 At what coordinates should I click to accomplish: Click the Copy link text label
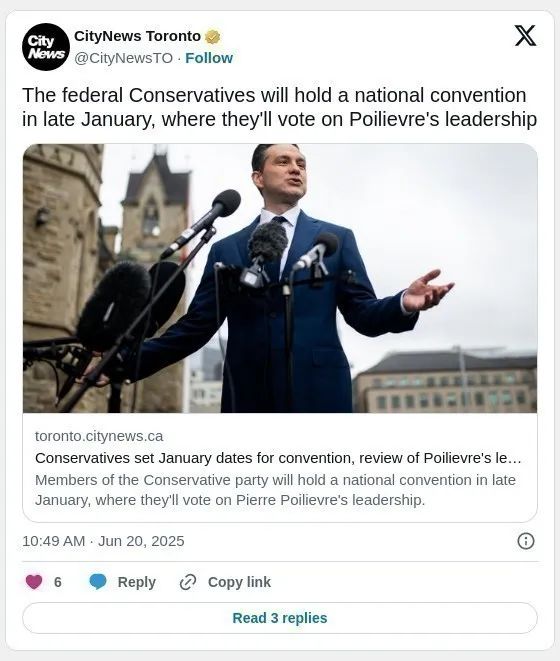[239, 582]
